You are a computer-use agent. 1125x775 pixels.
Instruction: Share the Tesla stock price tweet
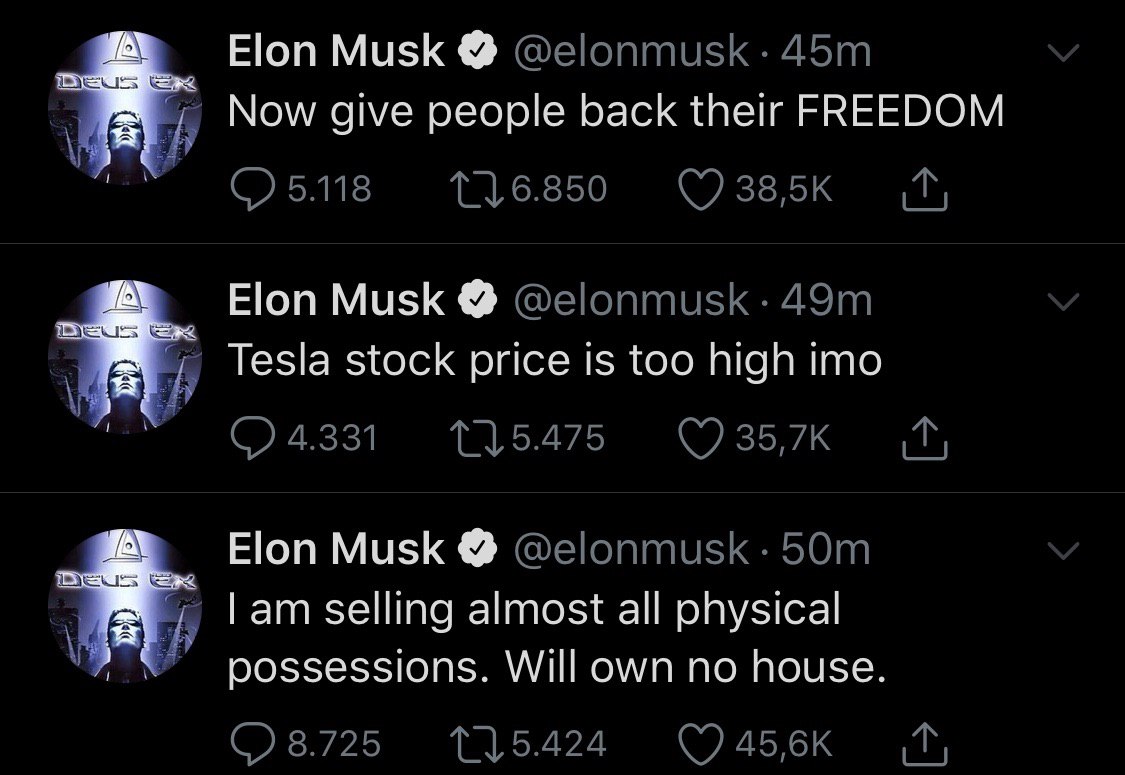pyautogui.click(x=925, y=439)
